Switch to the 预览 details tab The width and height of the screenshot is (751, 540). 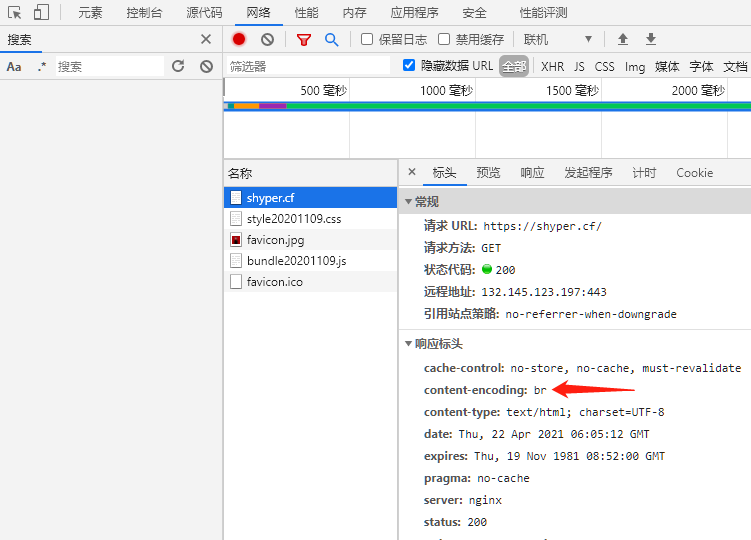pos(488,172)
